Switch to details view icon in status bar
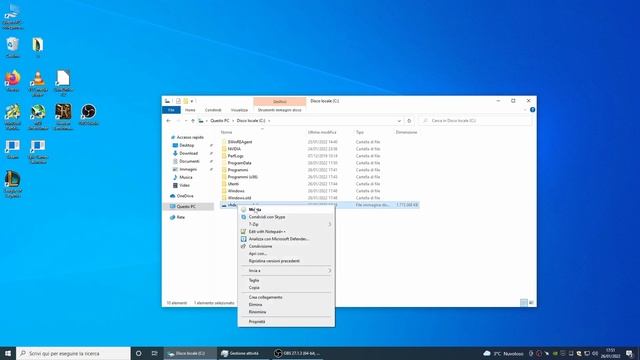 pos(524,302)
